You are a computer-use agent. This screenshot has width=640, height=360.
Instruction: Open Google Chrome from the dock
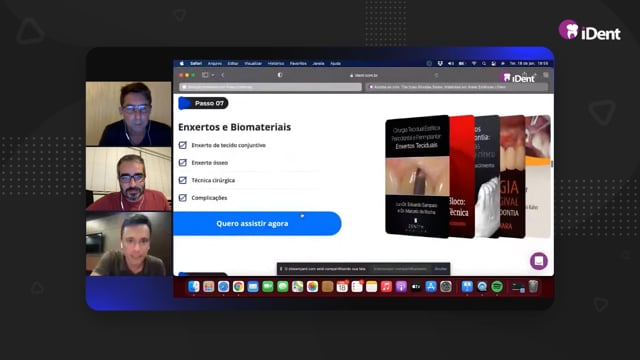pyautogui.click(x=238, y=287)
